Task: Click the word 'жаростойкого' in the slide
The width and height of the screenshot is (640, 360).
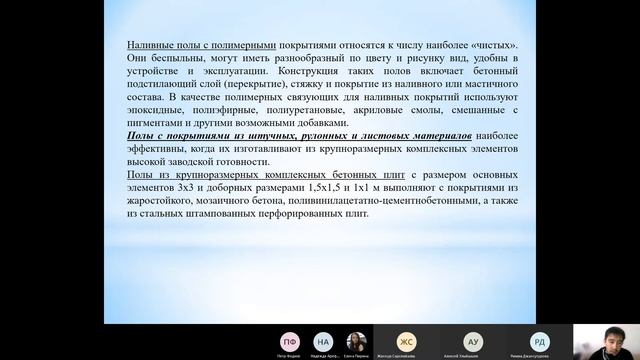Action: point(159,200)
